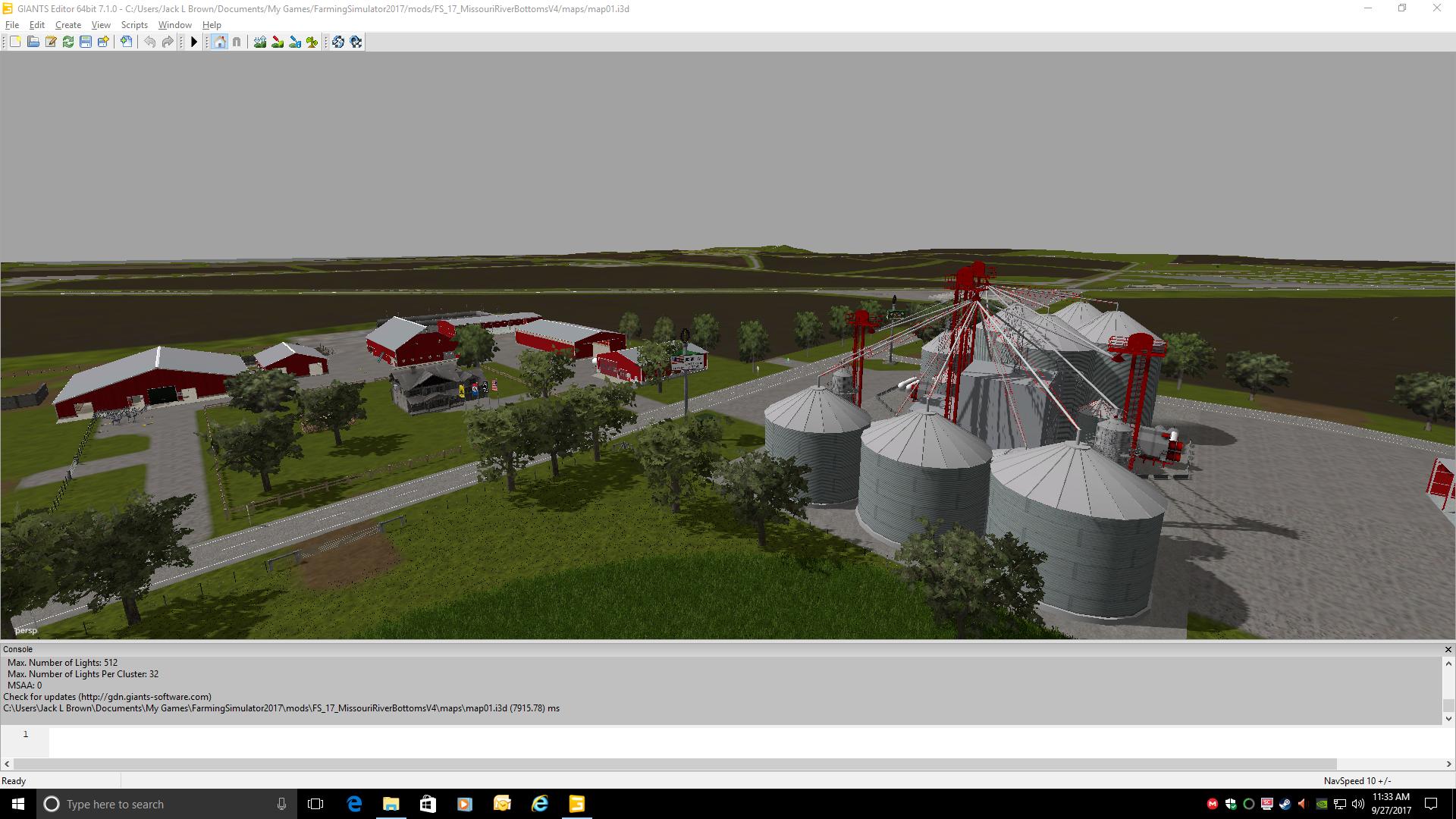Screen dimensions: 1456x819
Task: Open File Explorer from taskbar
Action: (391, 804)
